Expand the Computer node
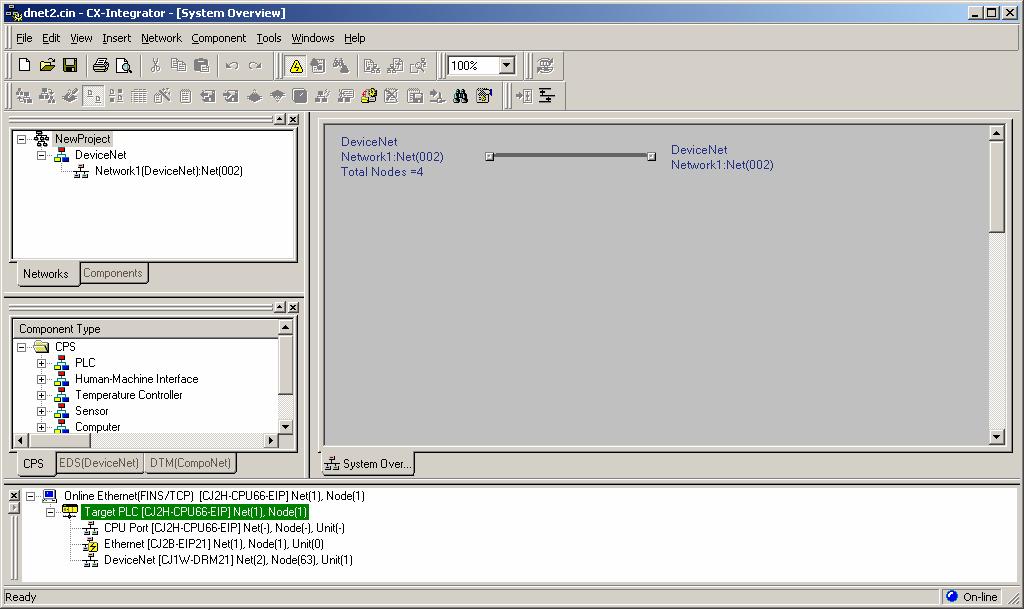 point(41,428)
